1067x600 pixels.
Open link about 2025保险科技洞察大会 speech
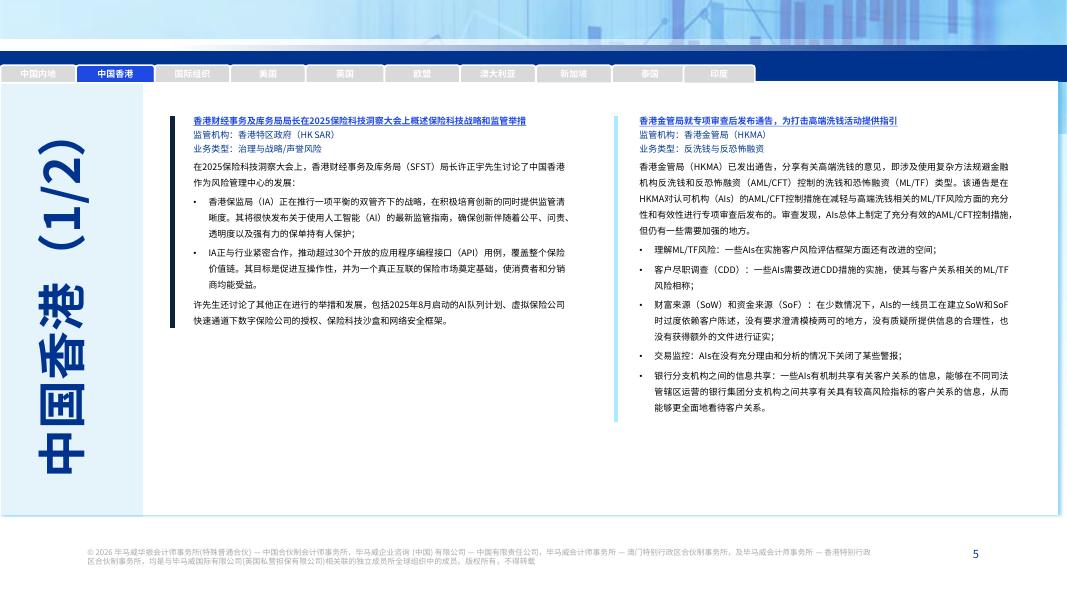[359, 120]
